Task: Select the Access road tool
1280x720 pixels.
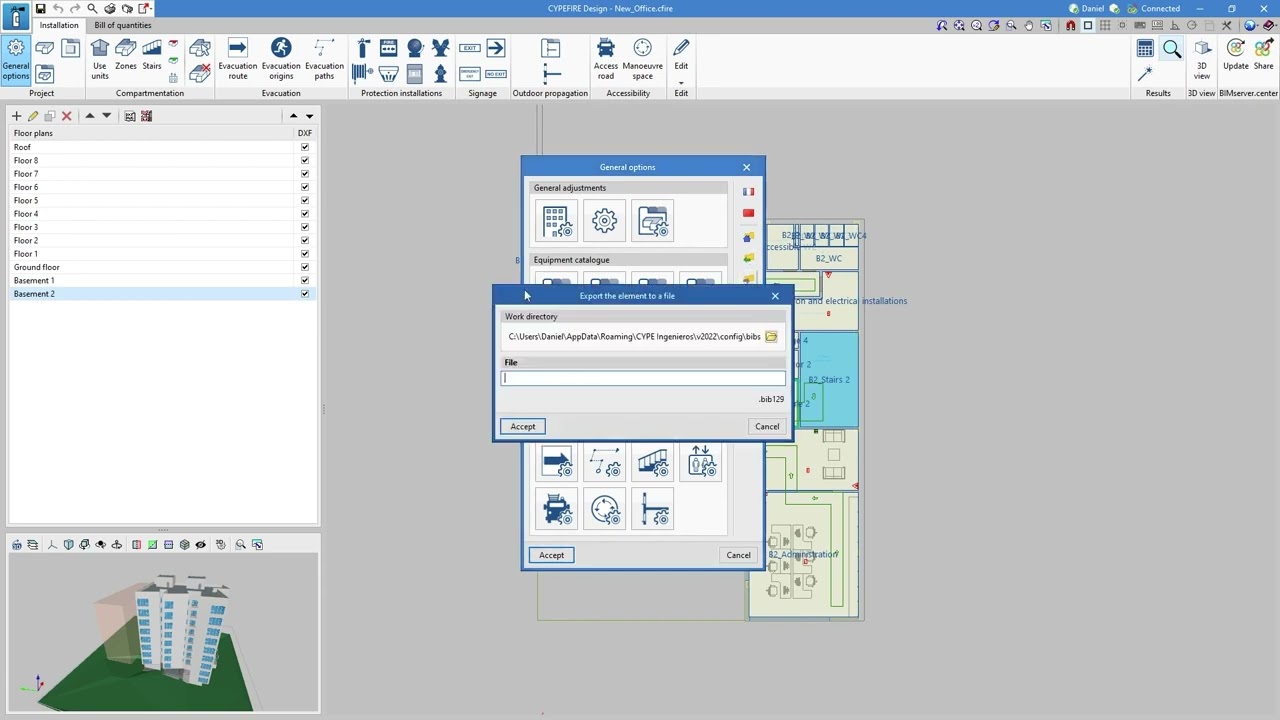Action: click(x=606, y=59)
